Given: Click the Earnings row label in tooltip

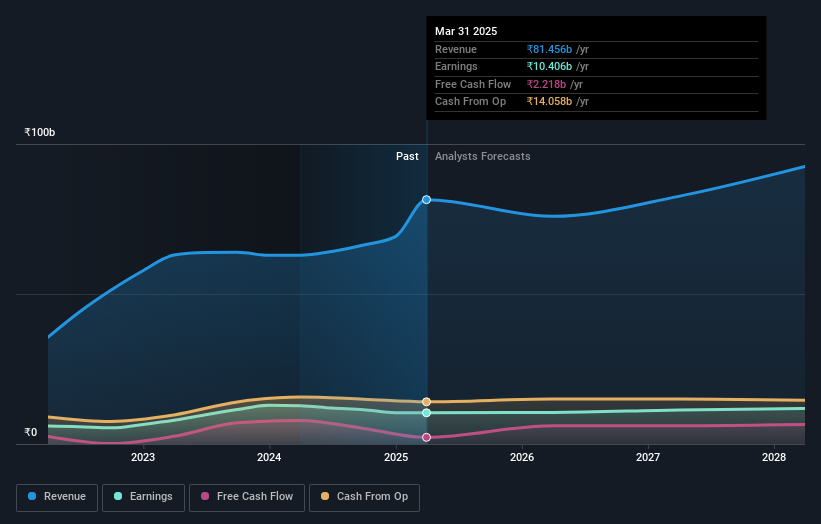Looking at the screenshot, I should (x=456, y=66).
